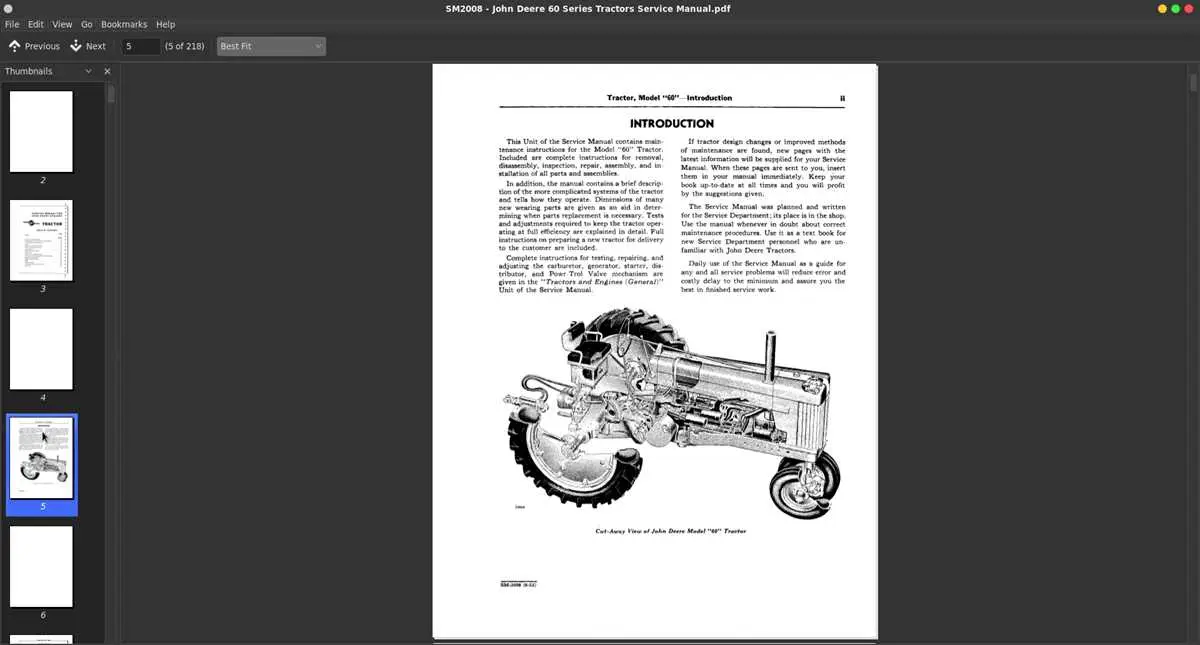This screenshot has width=1200, height=645.
Task: Open the Help menu
Action: click(165, 24)
